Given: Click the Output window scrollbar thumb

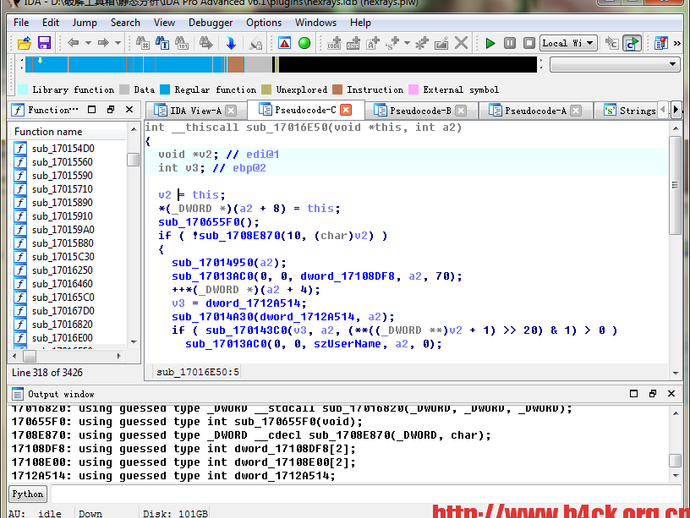Looking at the screenshot, I should pos(675,460).
